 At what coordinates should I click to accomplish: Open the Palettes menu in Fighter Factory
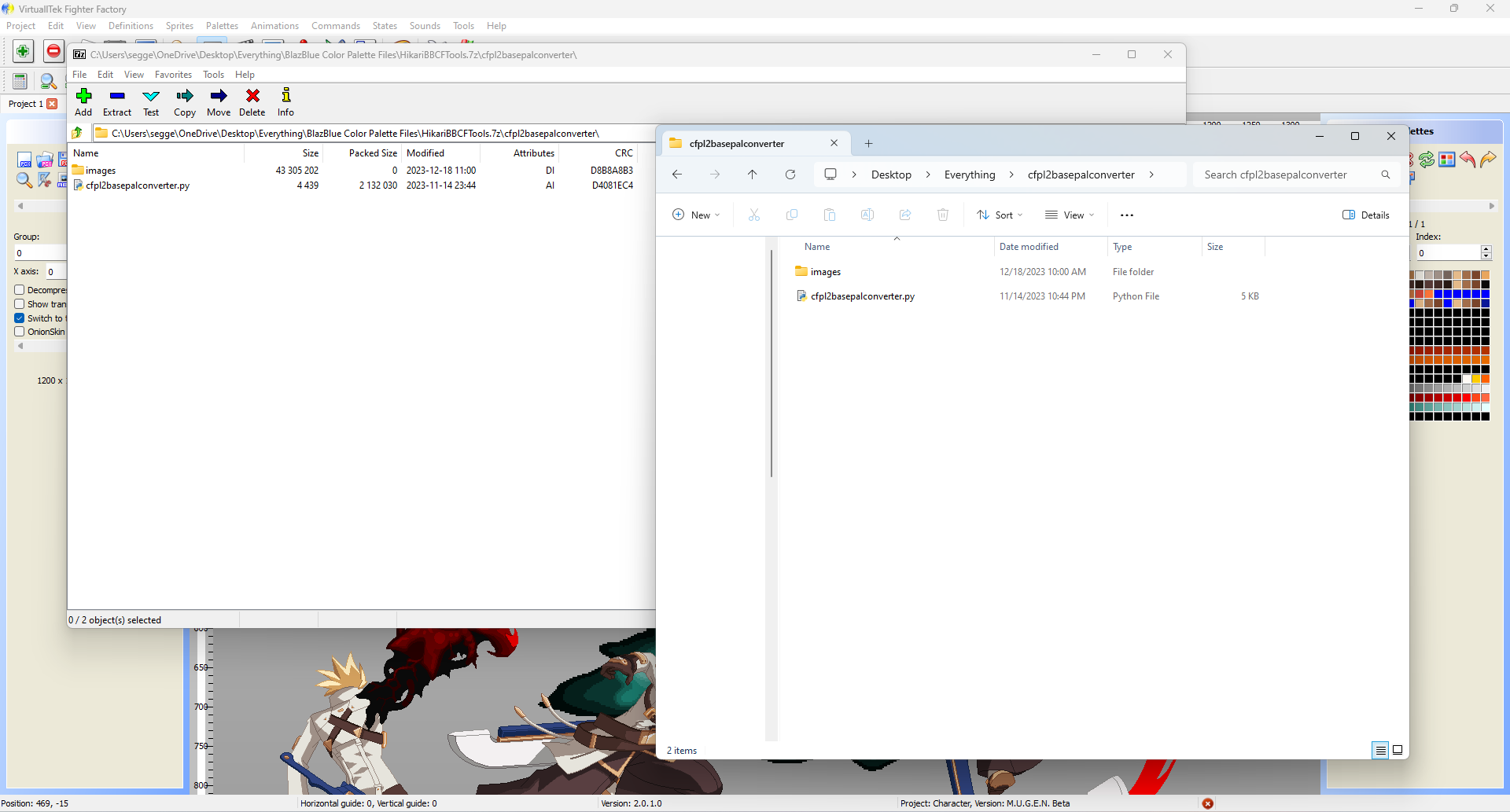click(x=222, y=26)
